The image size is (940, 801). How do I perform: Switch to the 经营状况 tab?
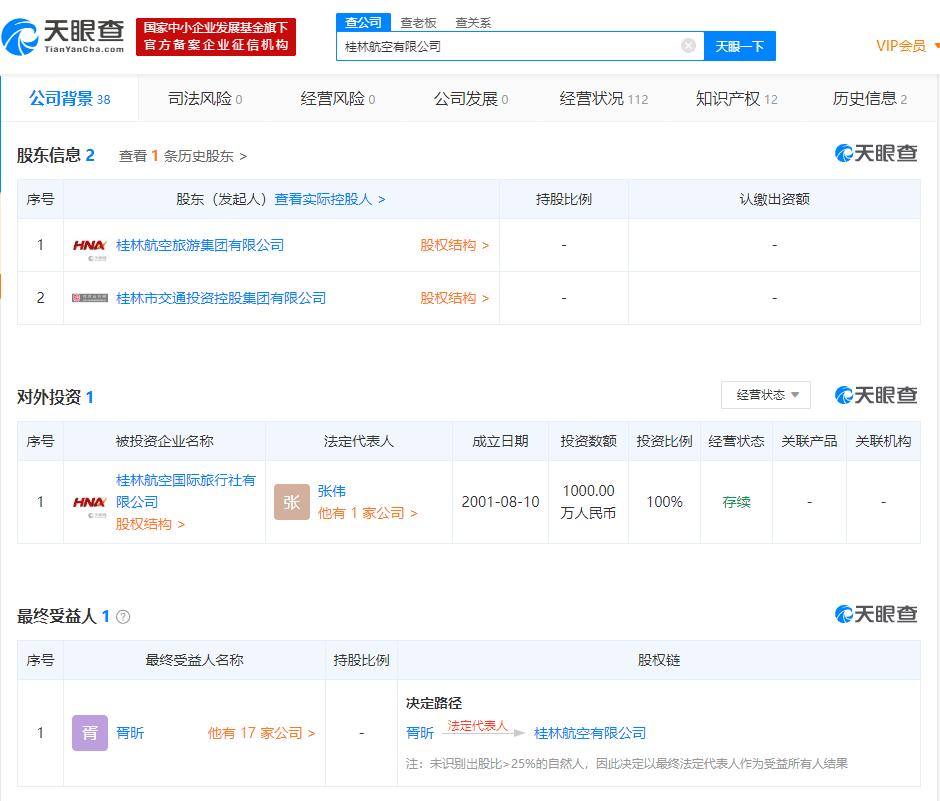click(x=604, y=98)
